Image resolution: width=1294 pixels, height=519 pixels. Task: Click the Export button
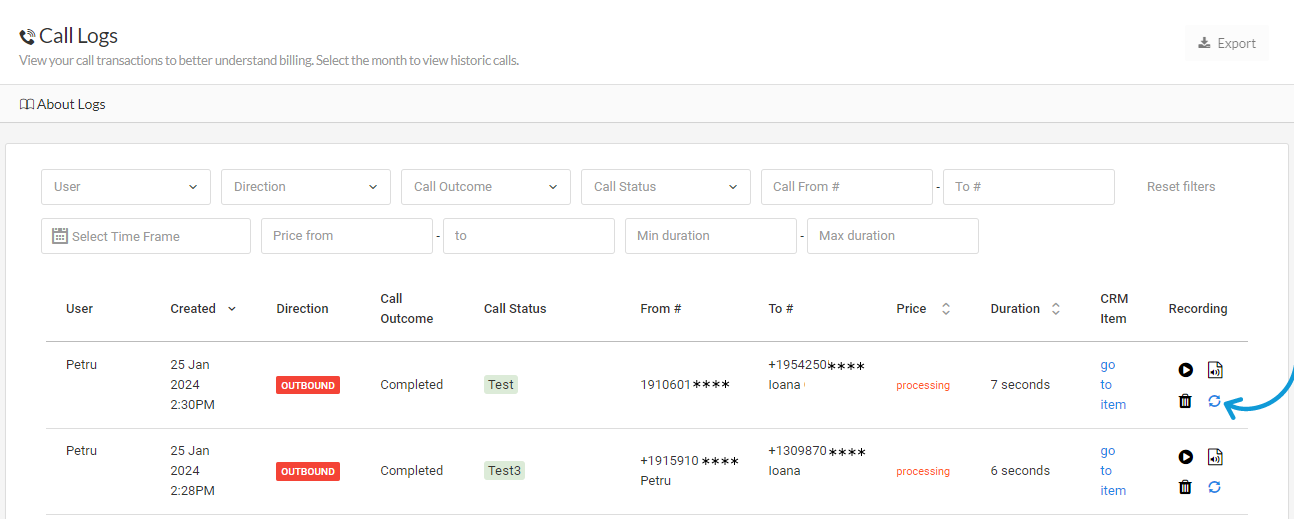1227,43
